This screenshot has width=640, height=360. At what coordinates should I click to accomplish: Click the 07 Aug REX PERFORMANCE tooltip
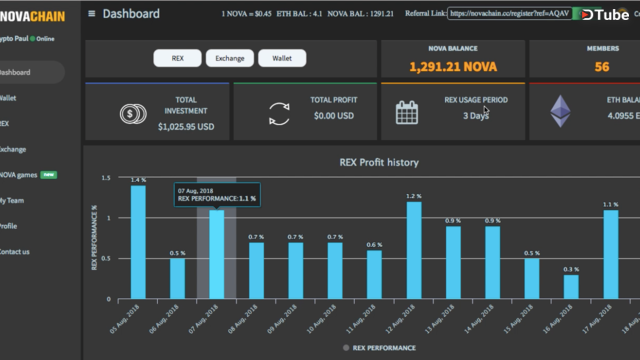point(217,195)
